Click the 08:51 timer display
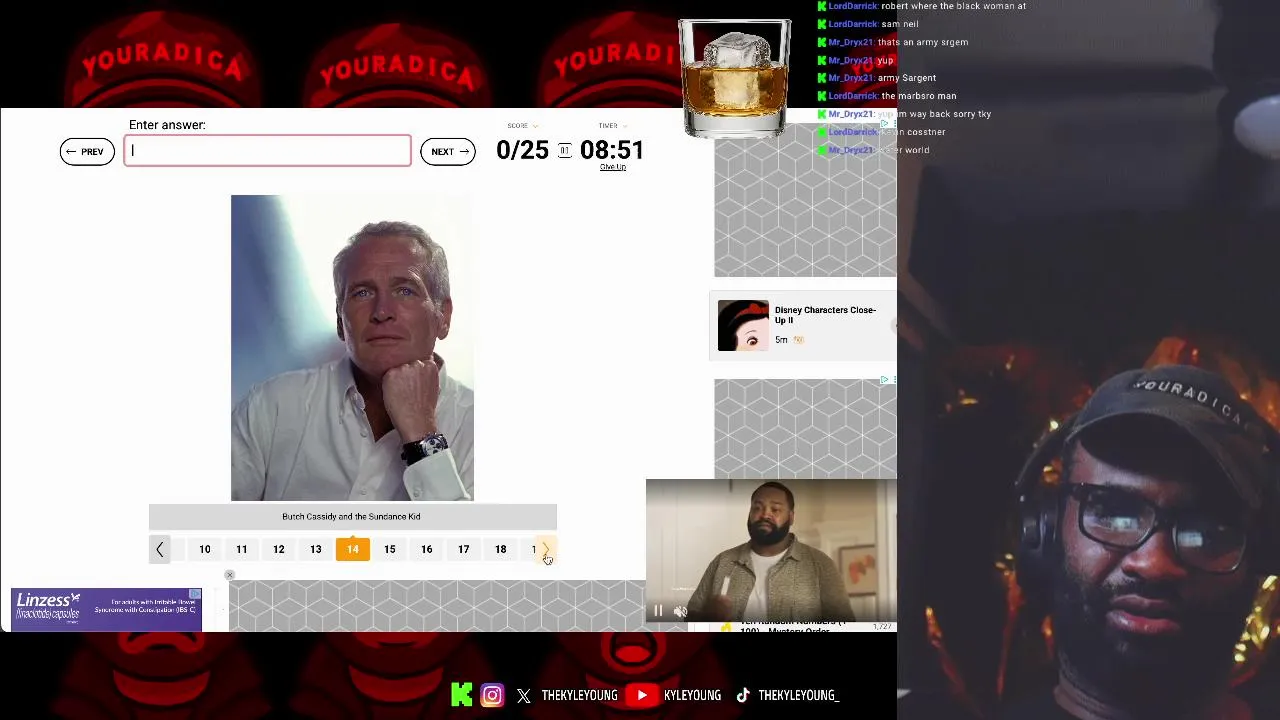This screenshot has height=720, width=1280. pos(612,150)
